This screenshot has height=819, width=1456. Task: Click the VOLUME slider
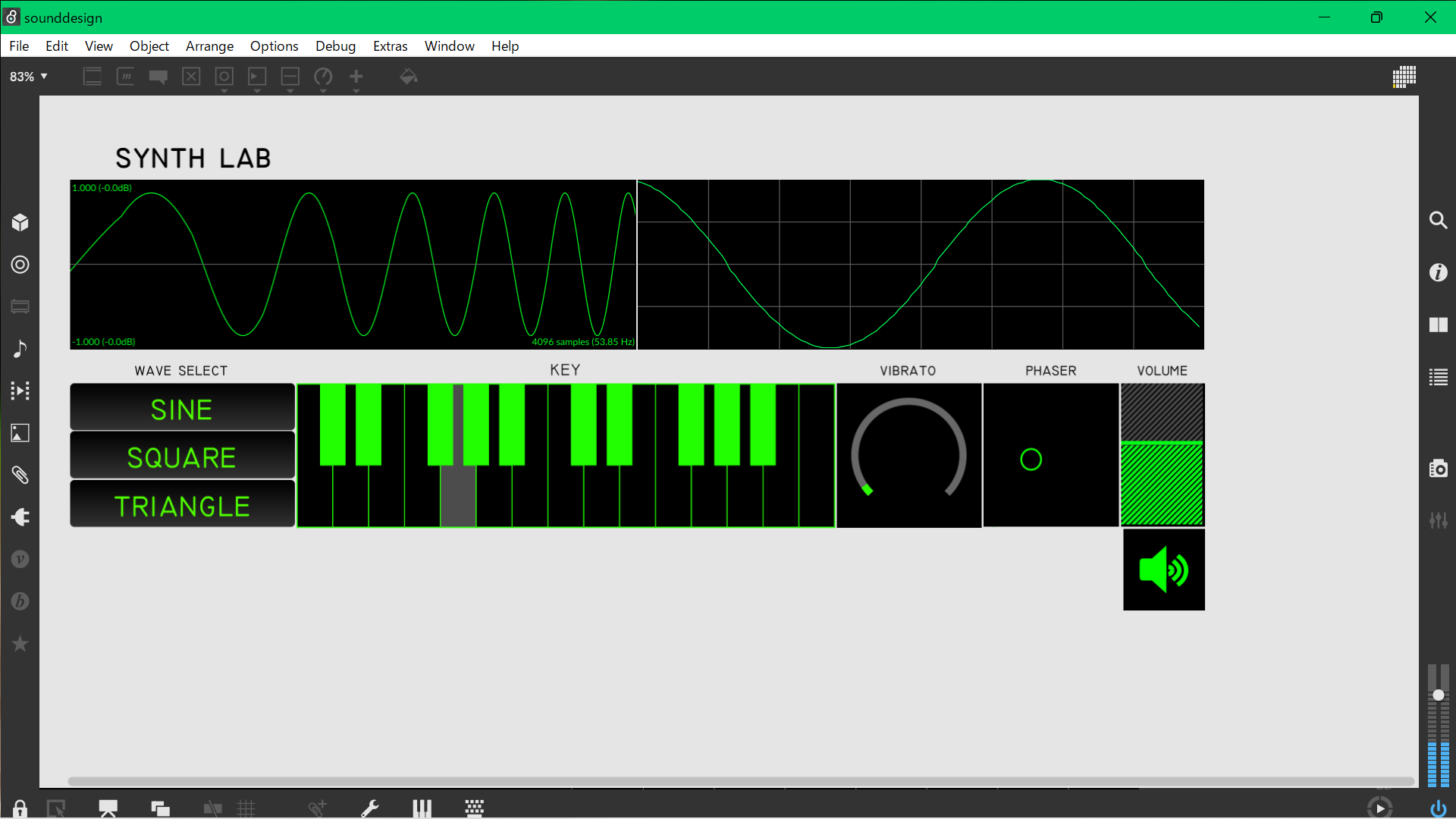[1162, 455]
